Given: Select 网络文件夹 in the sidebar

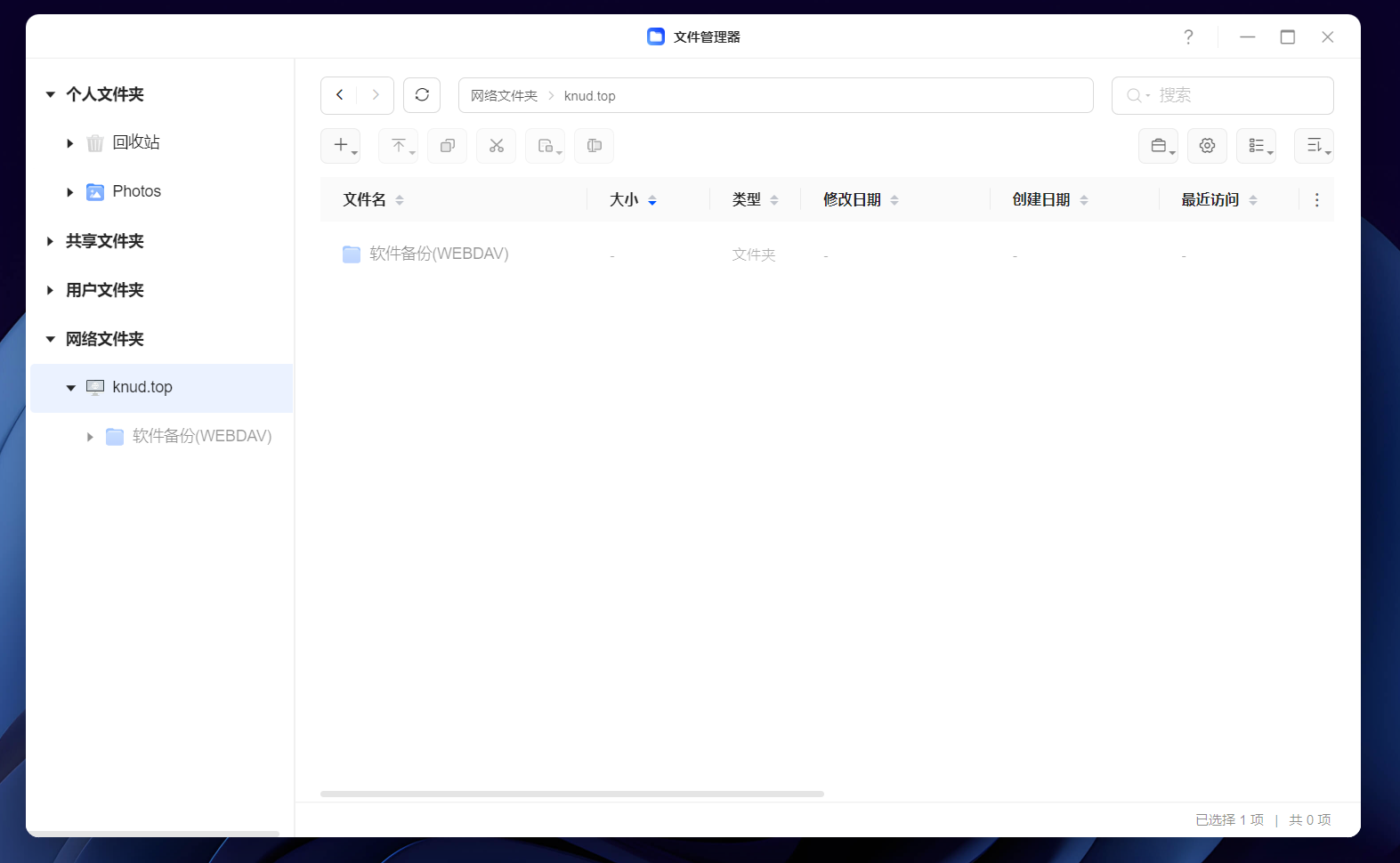Looking at the screenshot, I should pyautogui.click(x=105, y=339).
